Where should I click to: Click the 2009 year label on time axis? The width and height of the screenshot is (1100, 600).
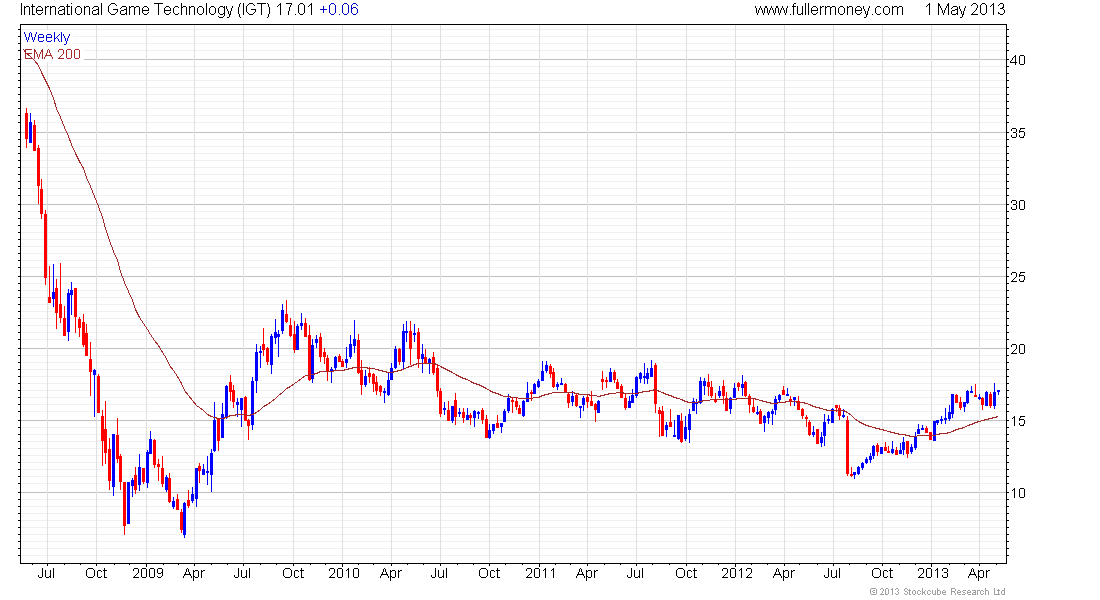point(147,573)
